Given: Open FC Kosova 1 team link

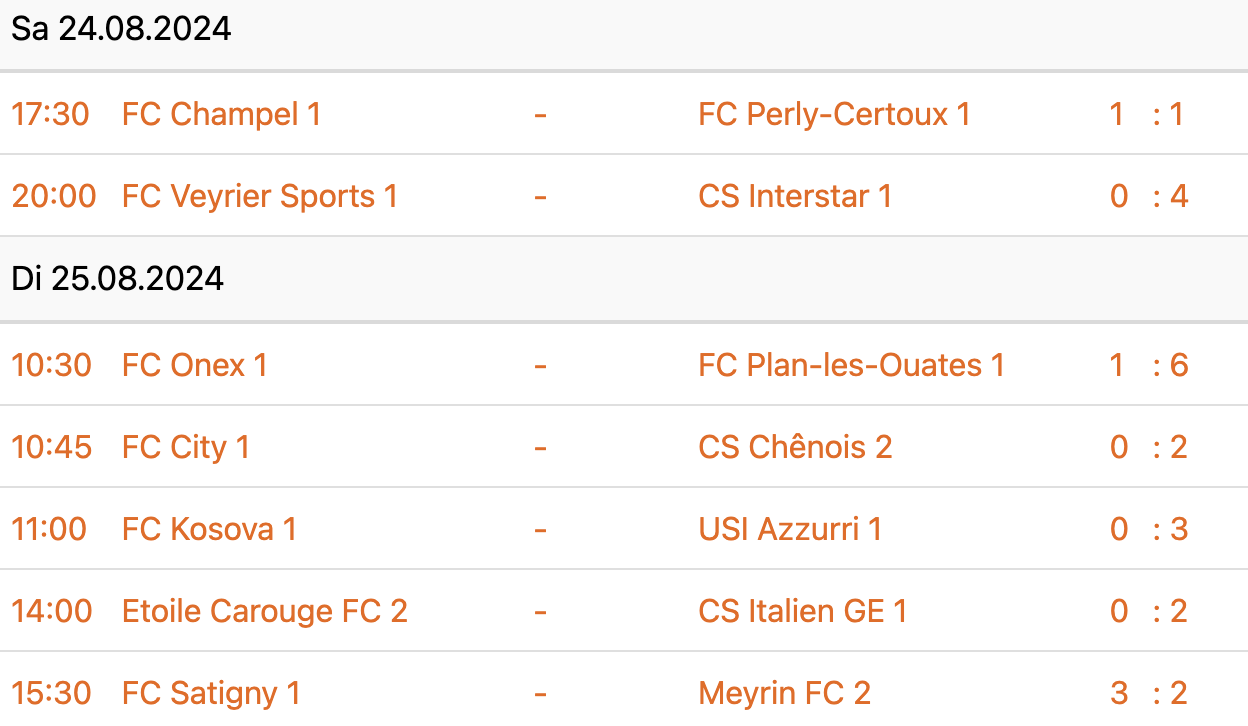Looking at the screenshot, I should pos(209,529).
